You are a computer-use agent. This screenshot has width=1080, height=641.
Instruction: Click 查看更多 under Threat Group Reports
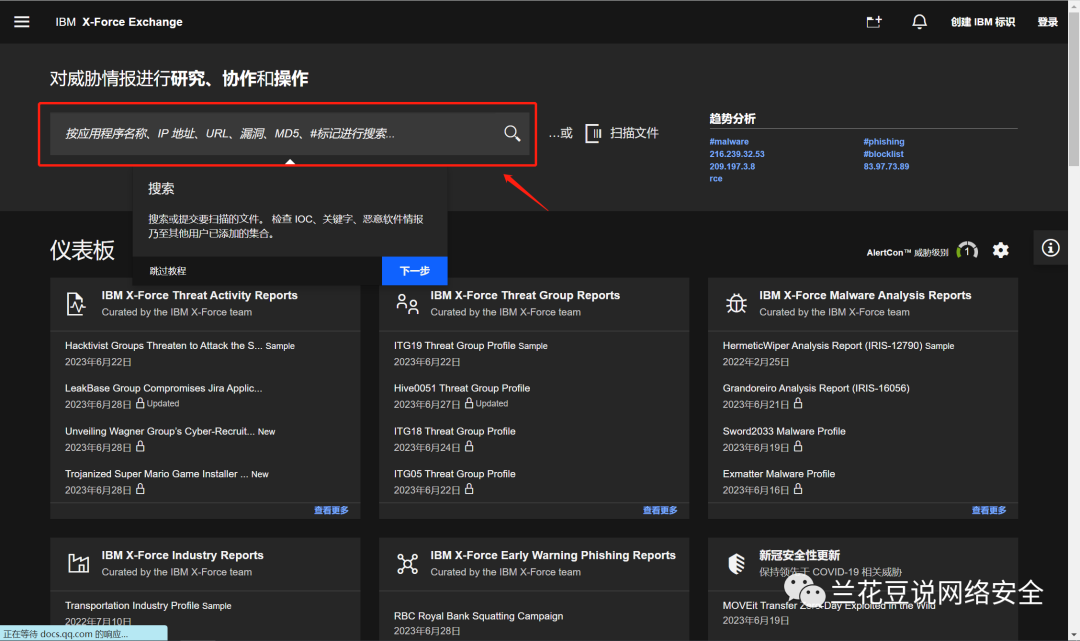[x=660, y=510]
